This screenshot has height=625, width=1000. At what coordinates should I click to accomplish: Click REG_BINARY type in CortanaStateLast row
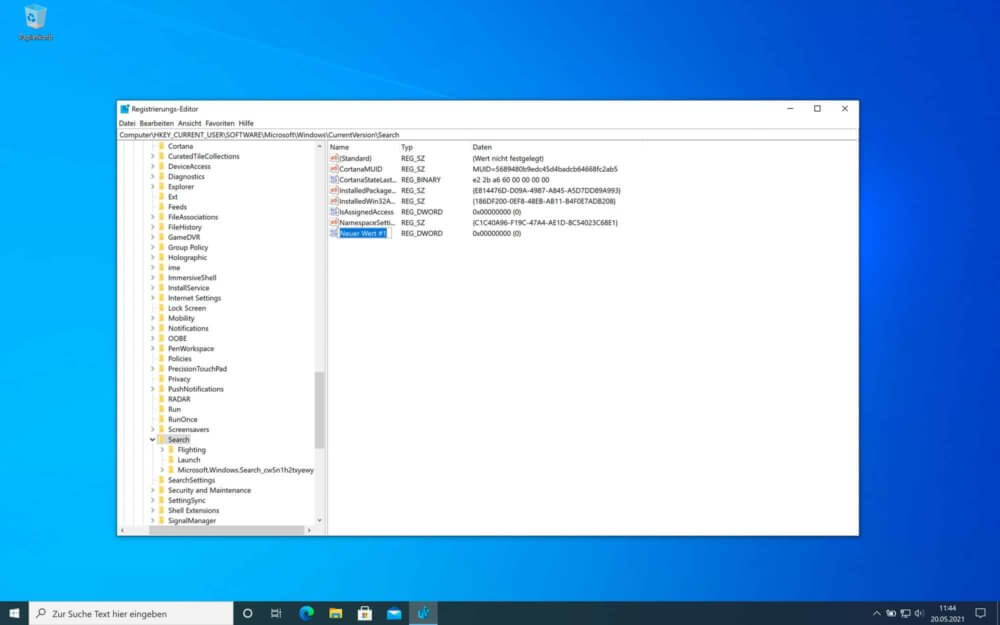tap(421, 180)
